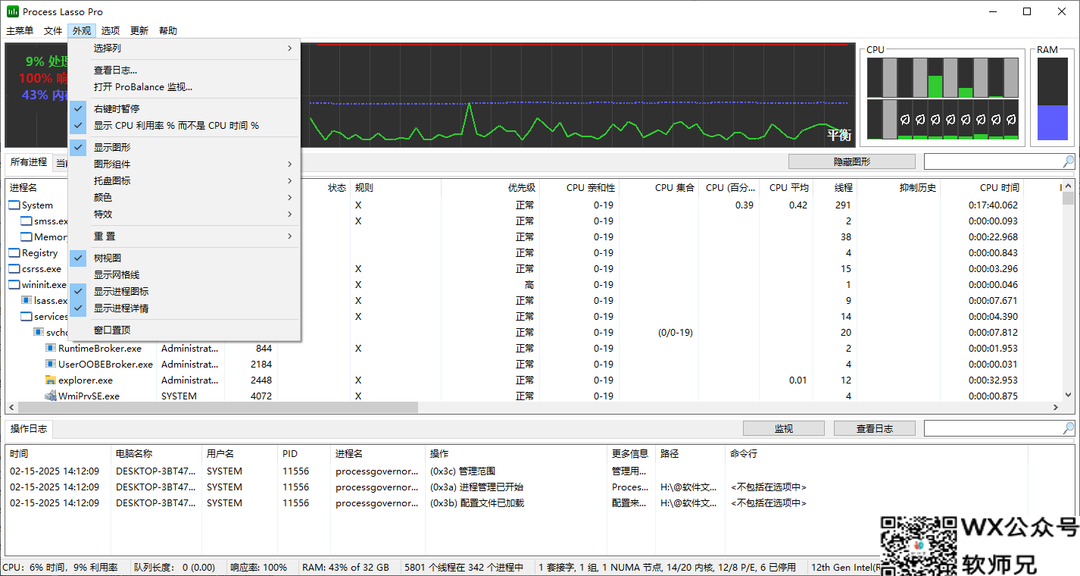Toggle the 显示进程详情 option

pyautogui.click(x=184, y=308)
